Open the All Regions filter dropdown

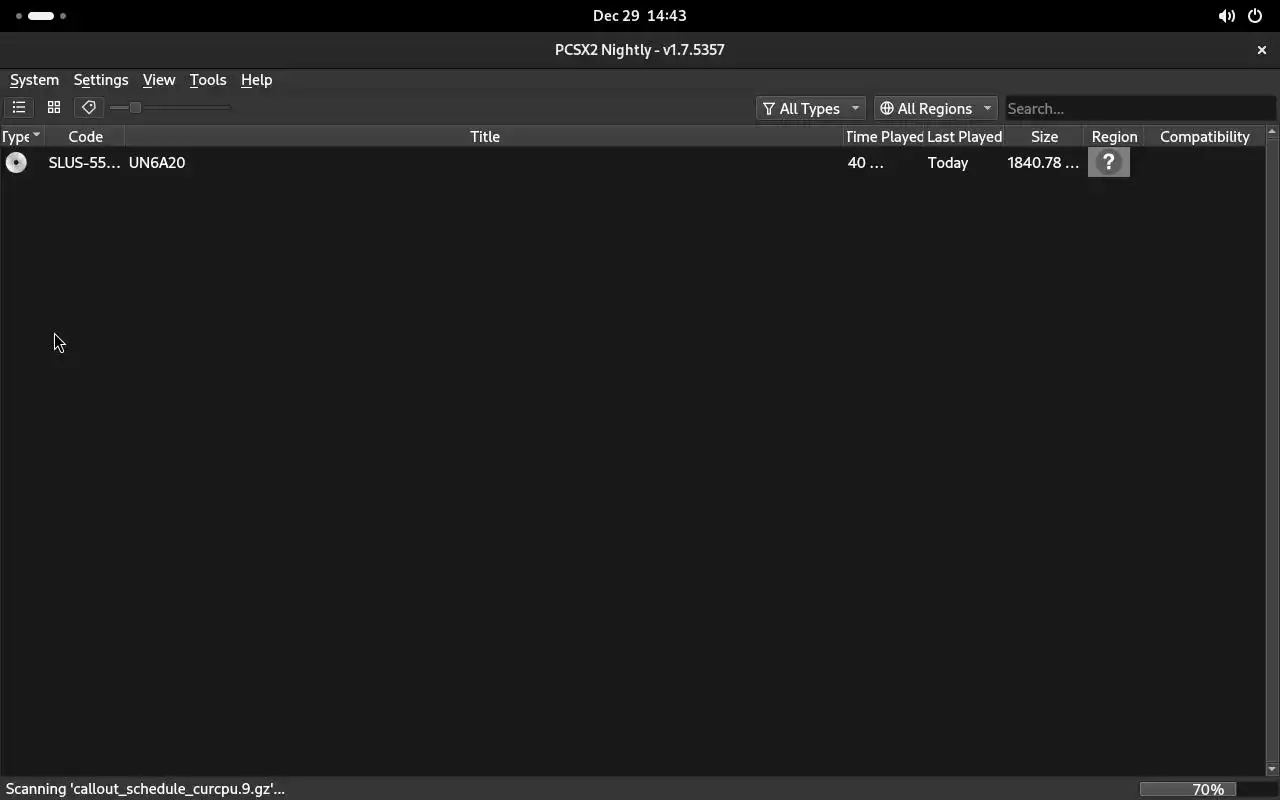point(935,108)
